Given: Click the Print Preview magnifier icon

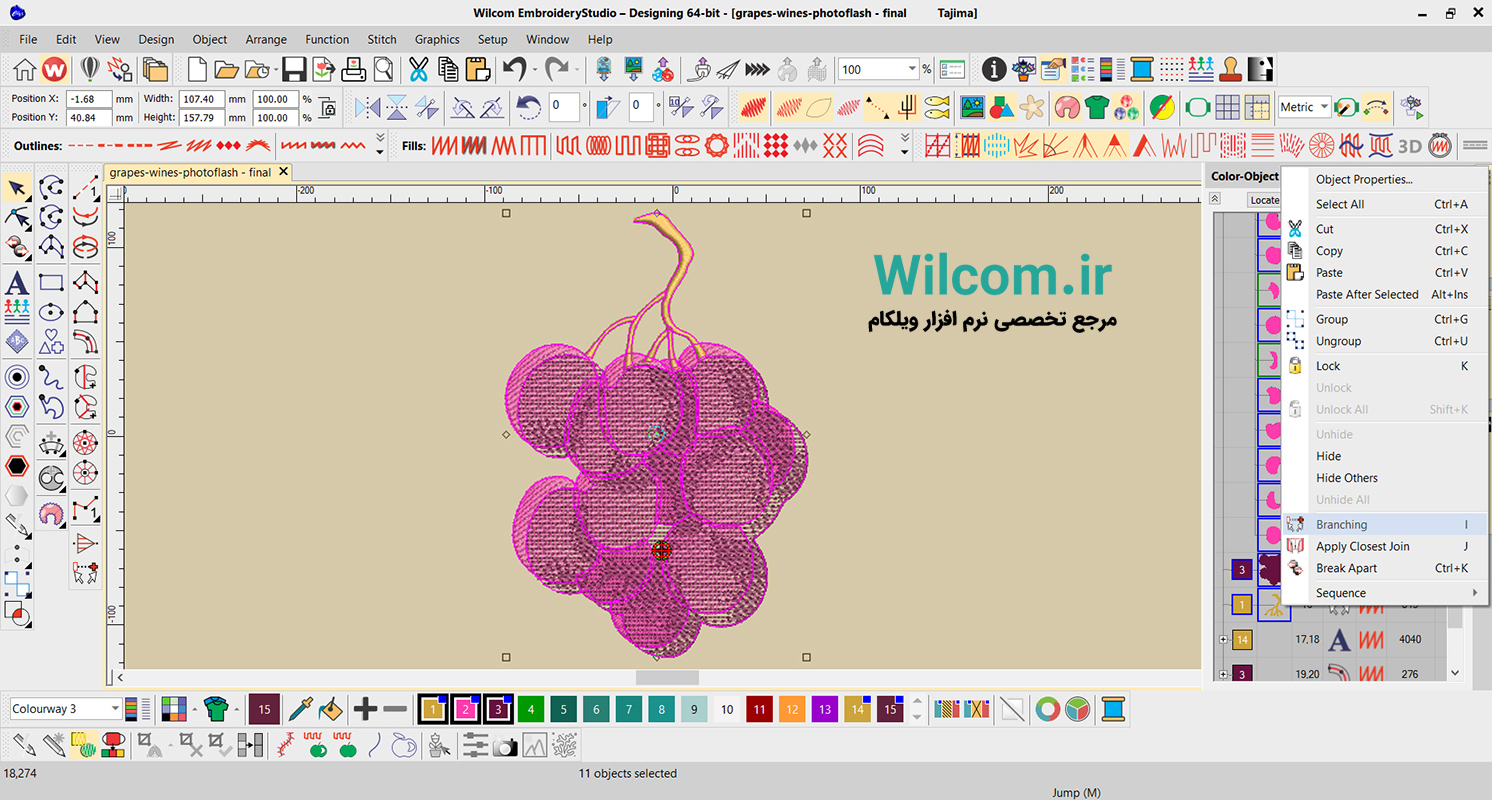Looking at the screenshot, I should point(384,69).
